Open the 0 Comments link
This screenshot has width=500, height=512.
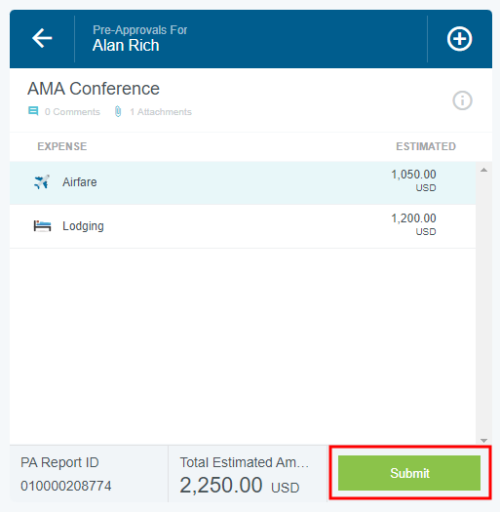point(72,112)
